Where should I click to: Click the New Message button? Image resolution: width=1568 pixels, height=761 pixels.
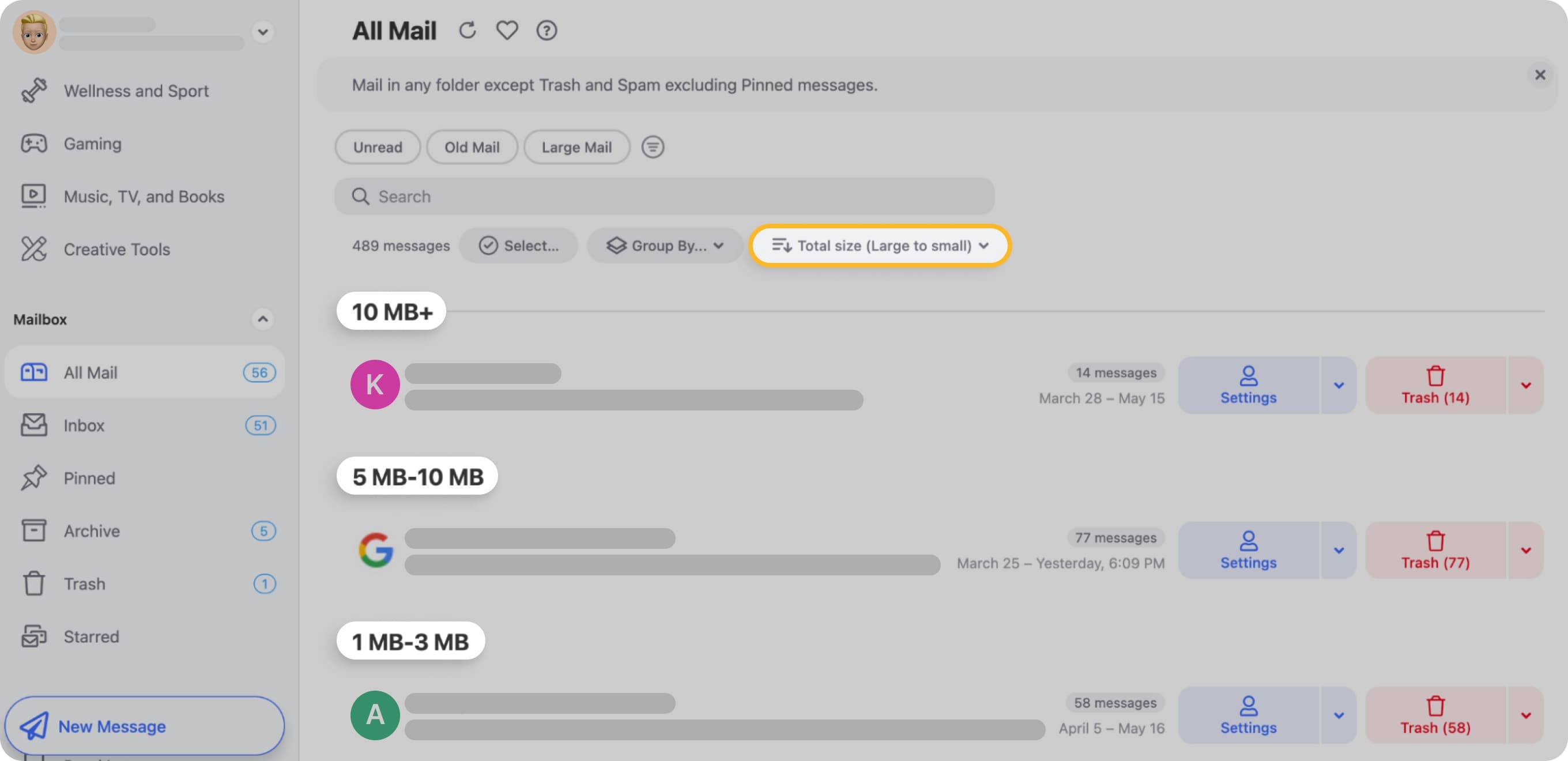[144, 726]
